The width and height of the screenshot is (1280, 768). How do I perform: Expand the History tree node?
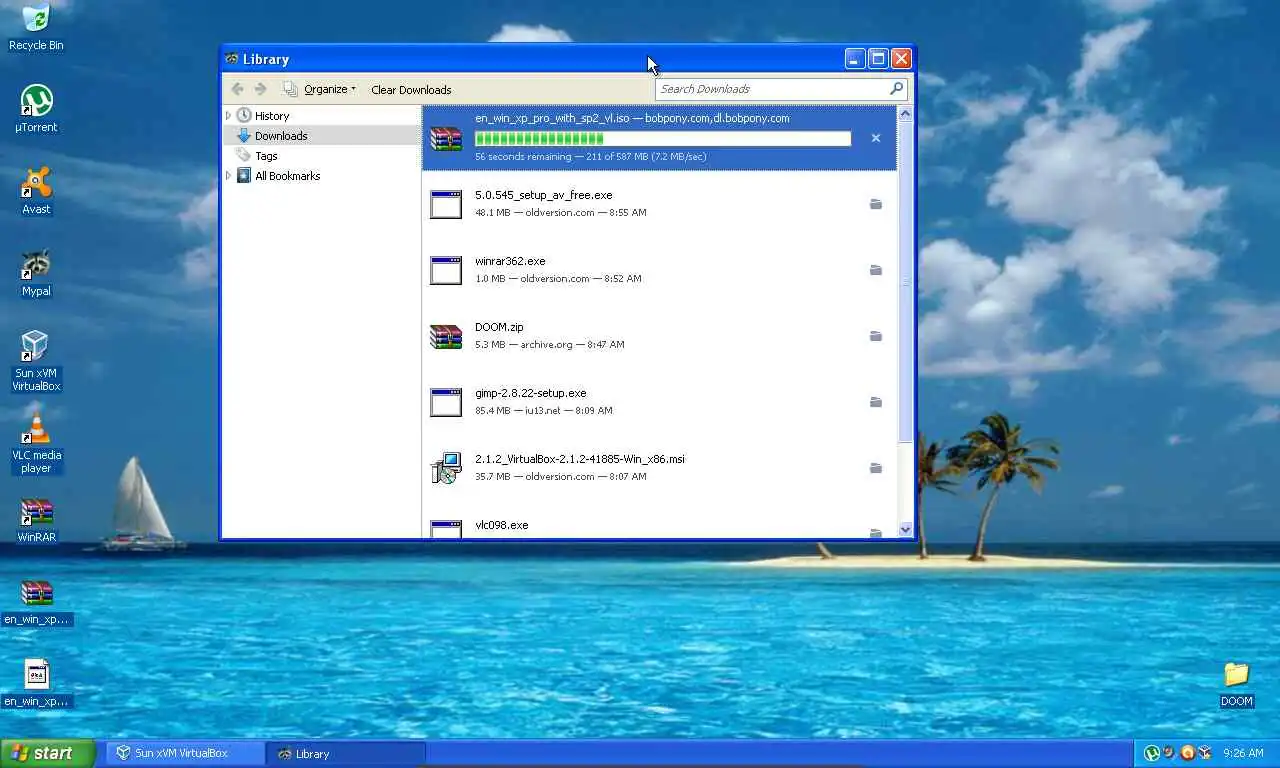[x=228, y=116]
